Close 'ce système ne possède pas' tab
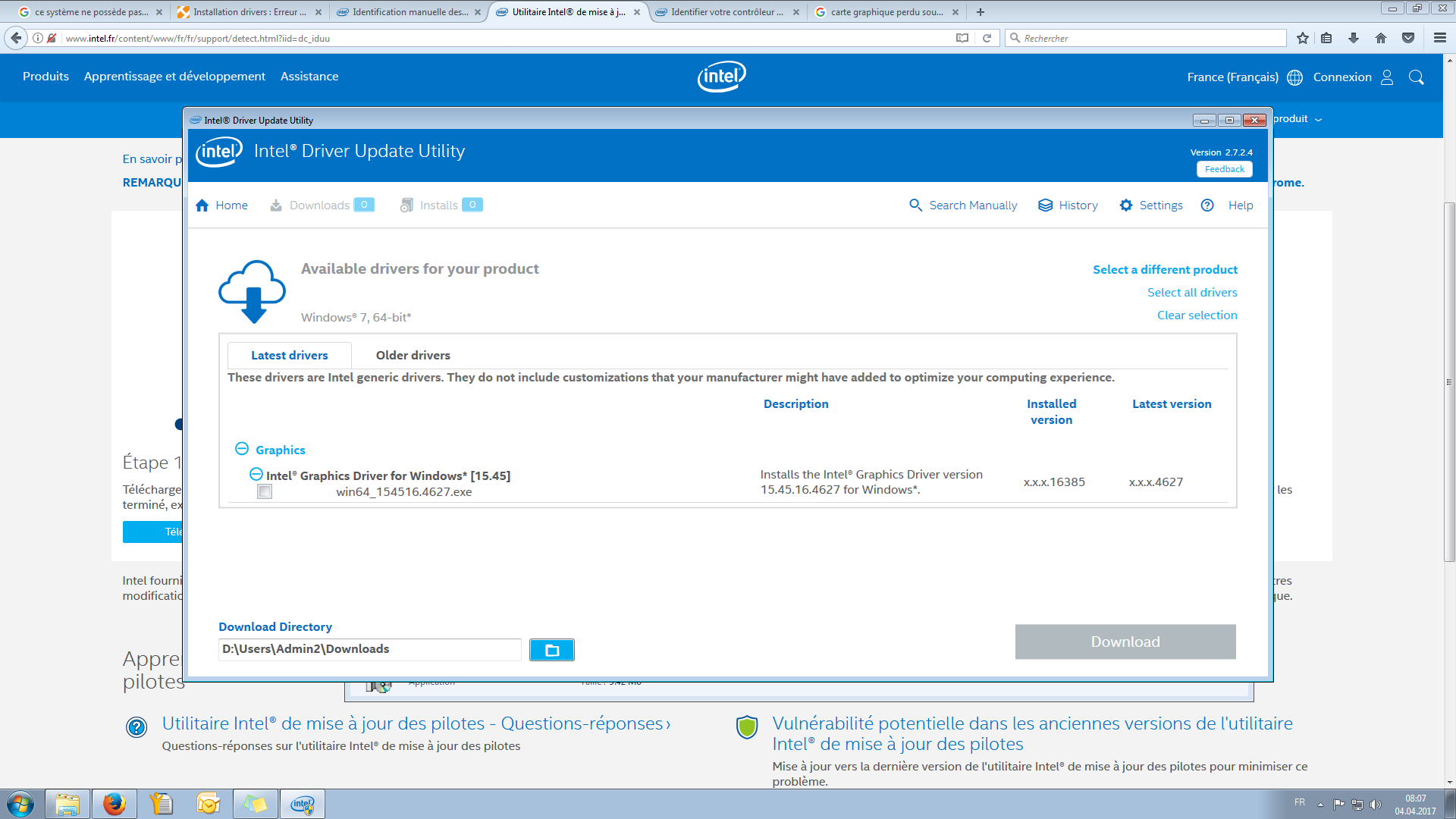1456x819 pixels. 159,12
